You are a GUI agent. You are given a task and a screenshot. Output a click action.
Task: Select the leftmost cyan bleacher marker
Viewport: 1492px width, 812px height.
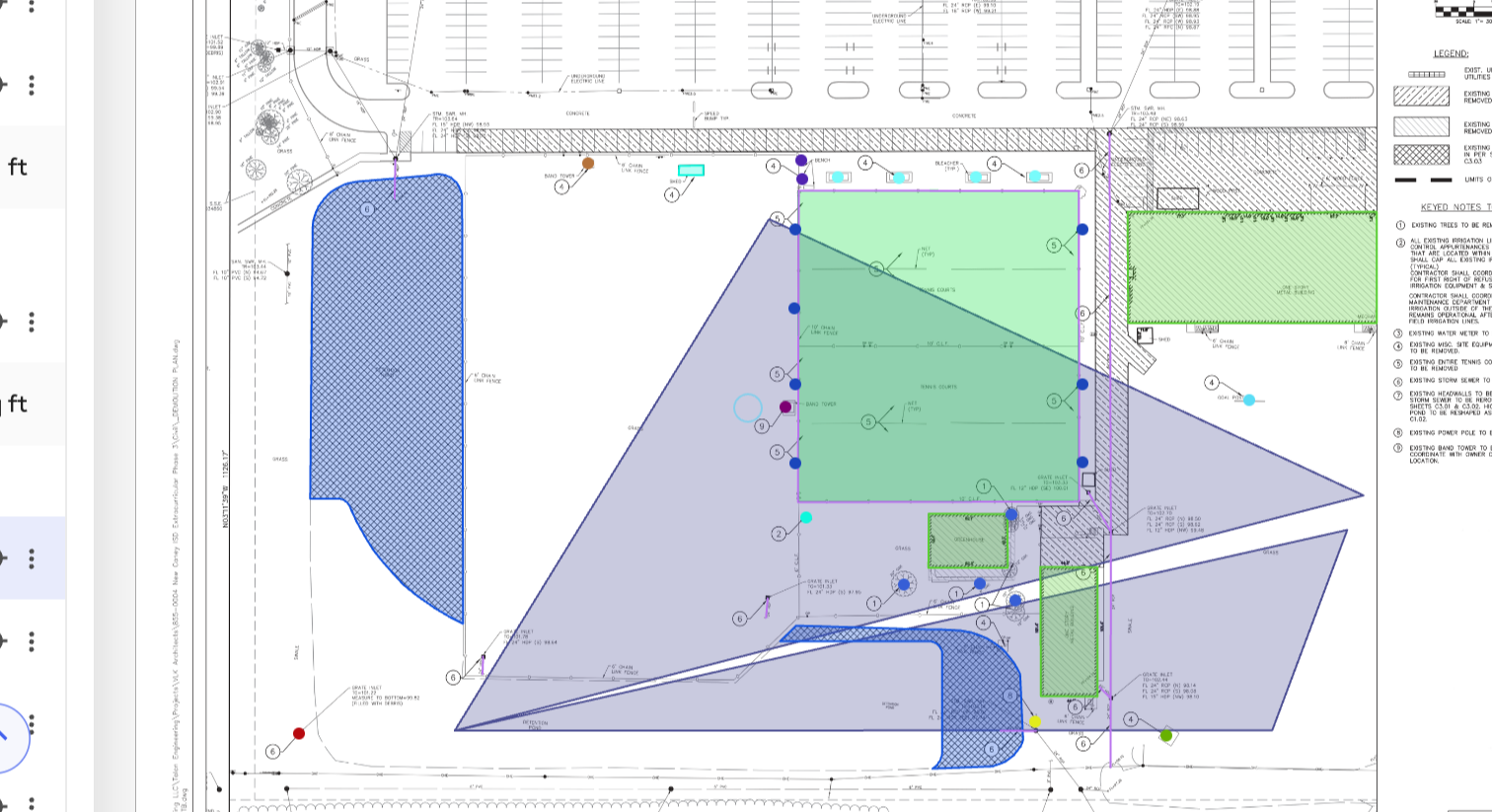[838, 178]
